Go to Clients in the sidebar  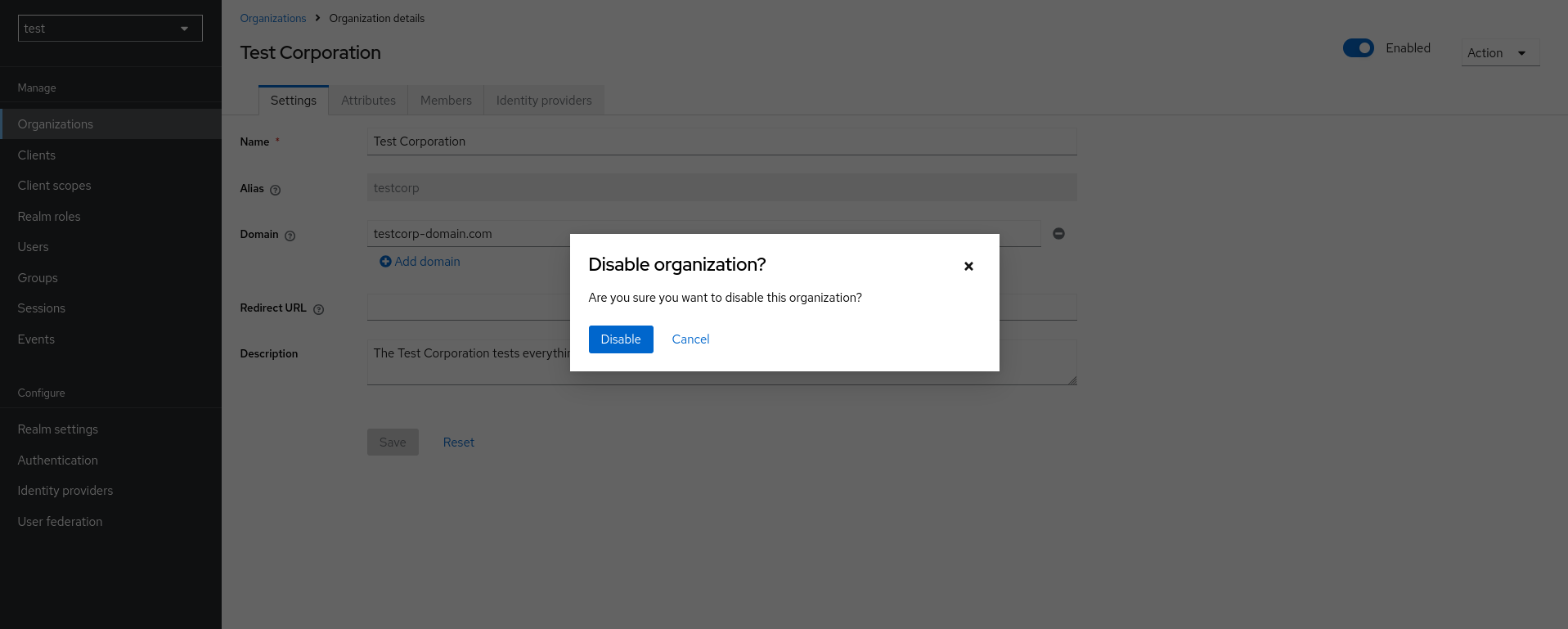point(37,155)
